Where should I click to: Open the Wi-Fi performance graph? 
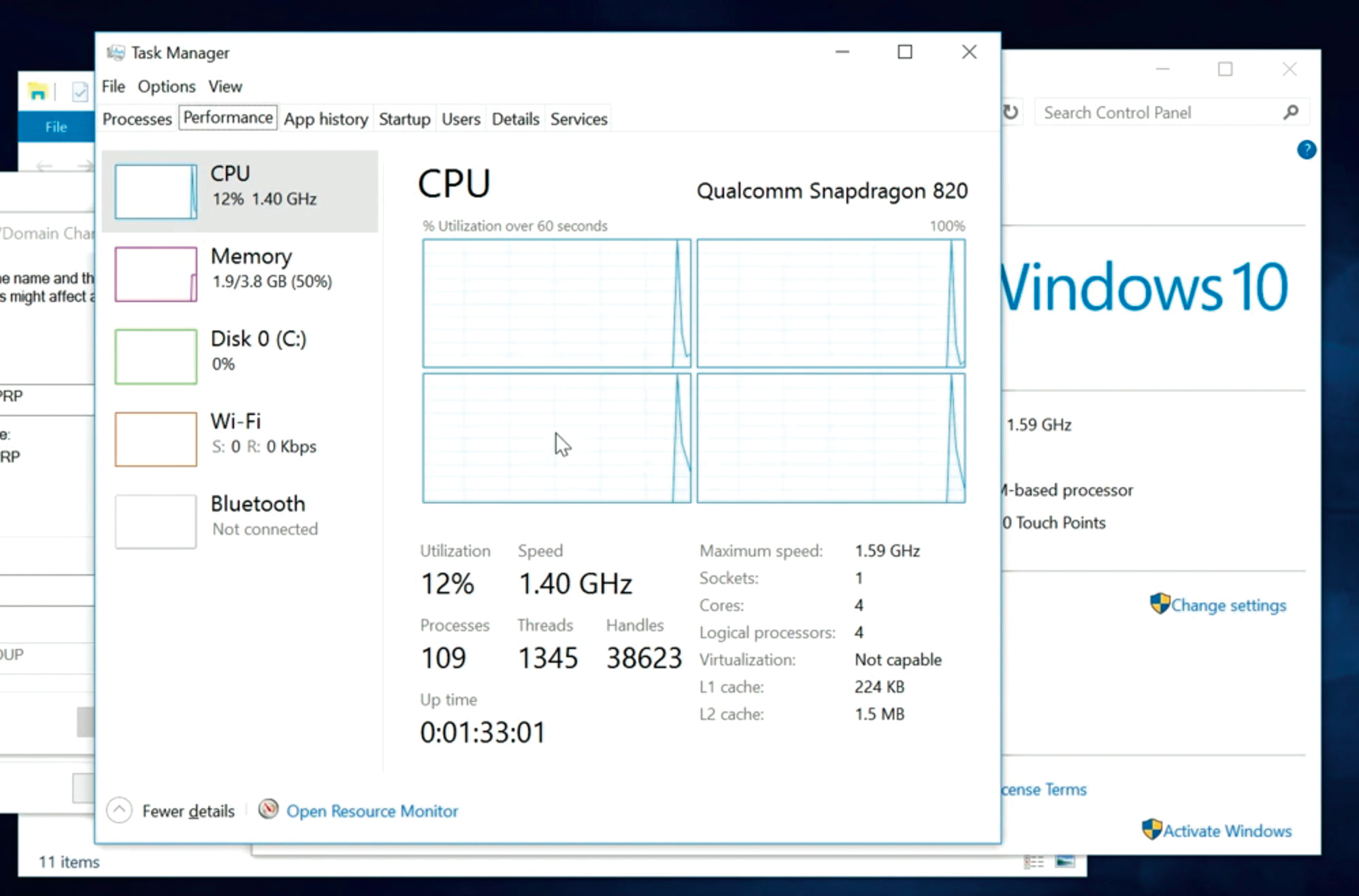[156, 439]
